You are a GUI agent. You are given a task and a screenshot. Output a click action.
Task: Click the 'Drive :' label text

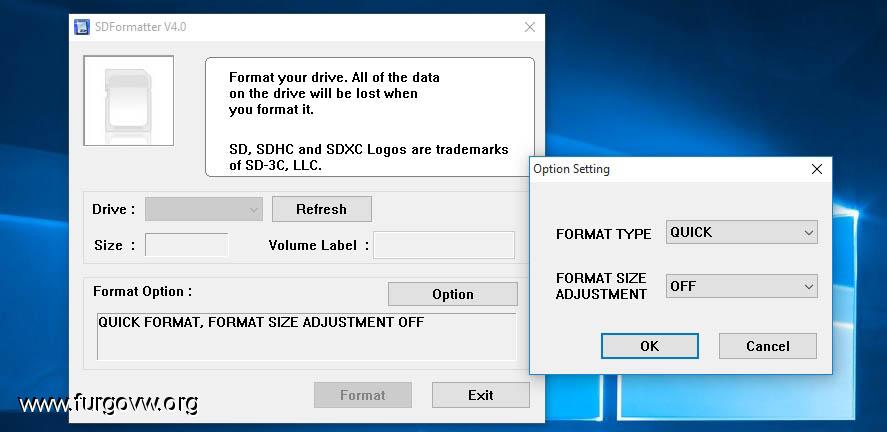[113, 209]
